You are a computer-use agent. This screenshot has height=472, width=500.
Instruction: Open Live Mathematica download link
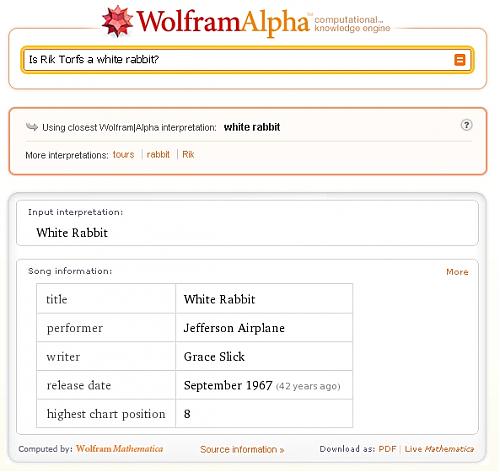coord(439,449)
